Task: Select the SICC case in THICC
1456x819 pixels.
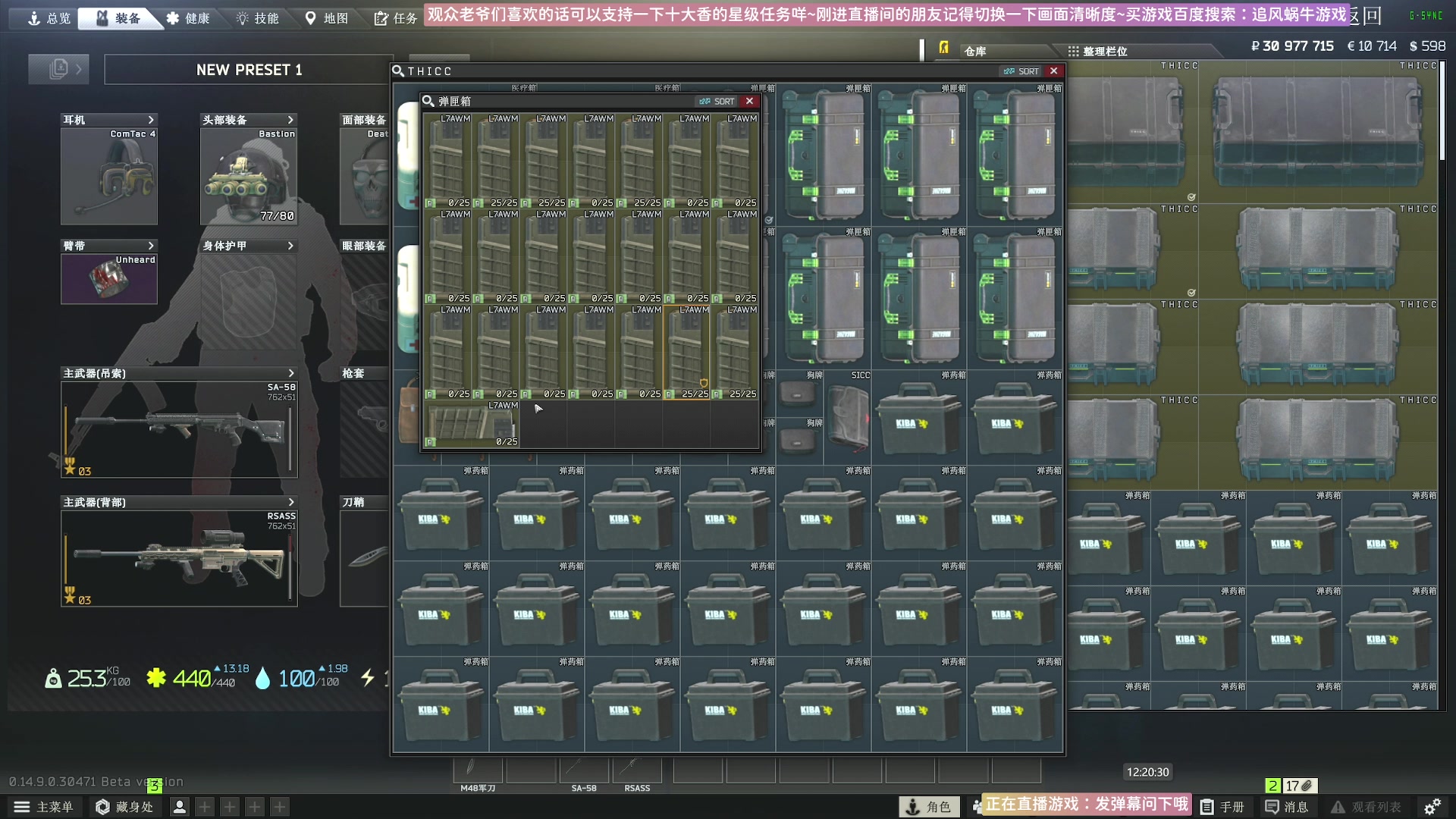Action: point(848,417)
